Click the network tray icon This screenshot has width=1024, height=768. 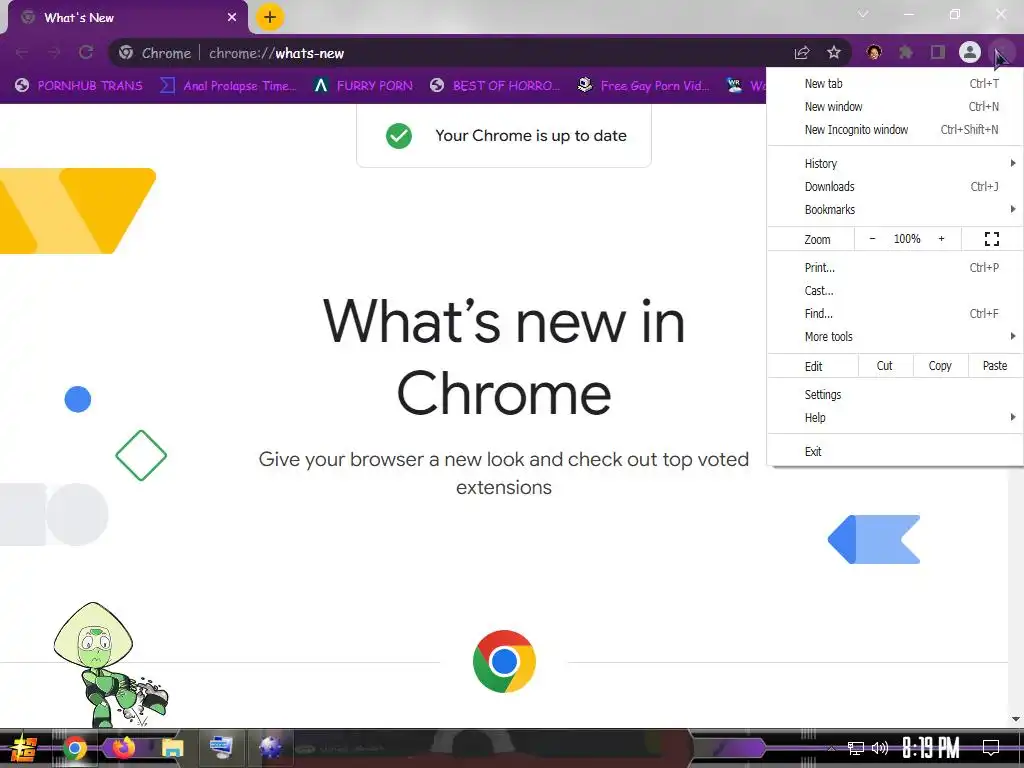point(856,748)
